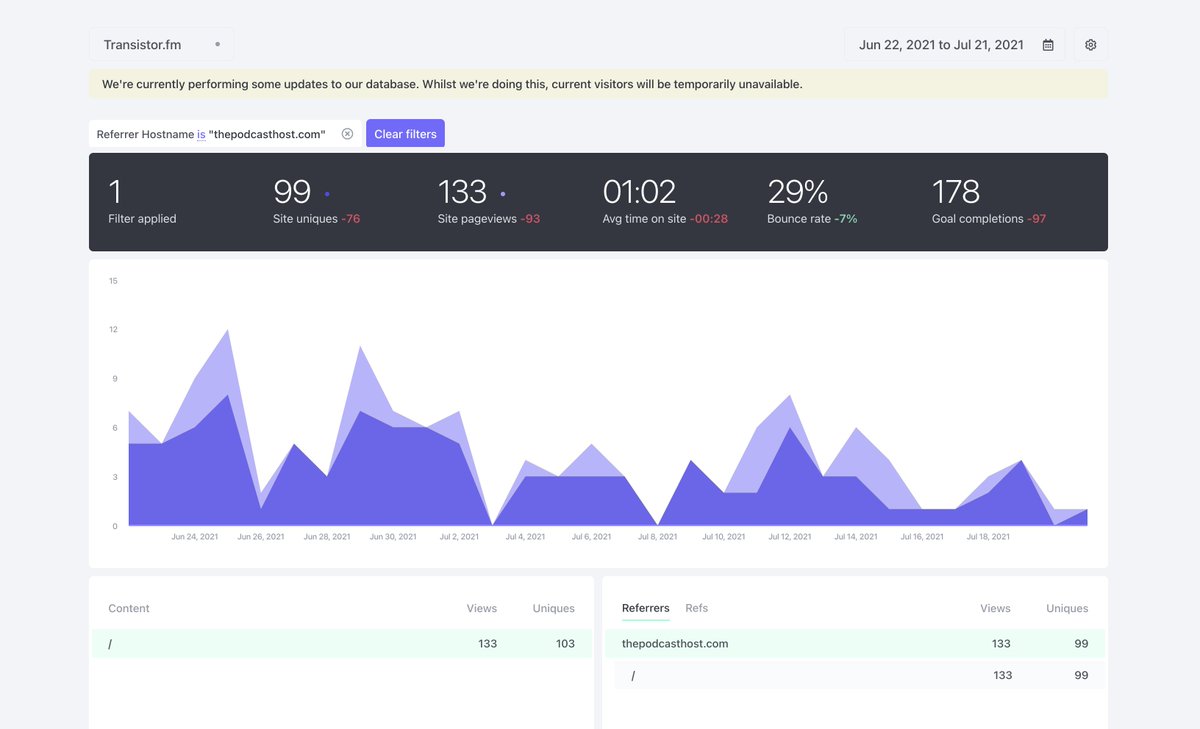This screenshot has width=1200, height=729.
Task: Select thepodcasthost.com referrer row
Action: (x=675, y=644)
